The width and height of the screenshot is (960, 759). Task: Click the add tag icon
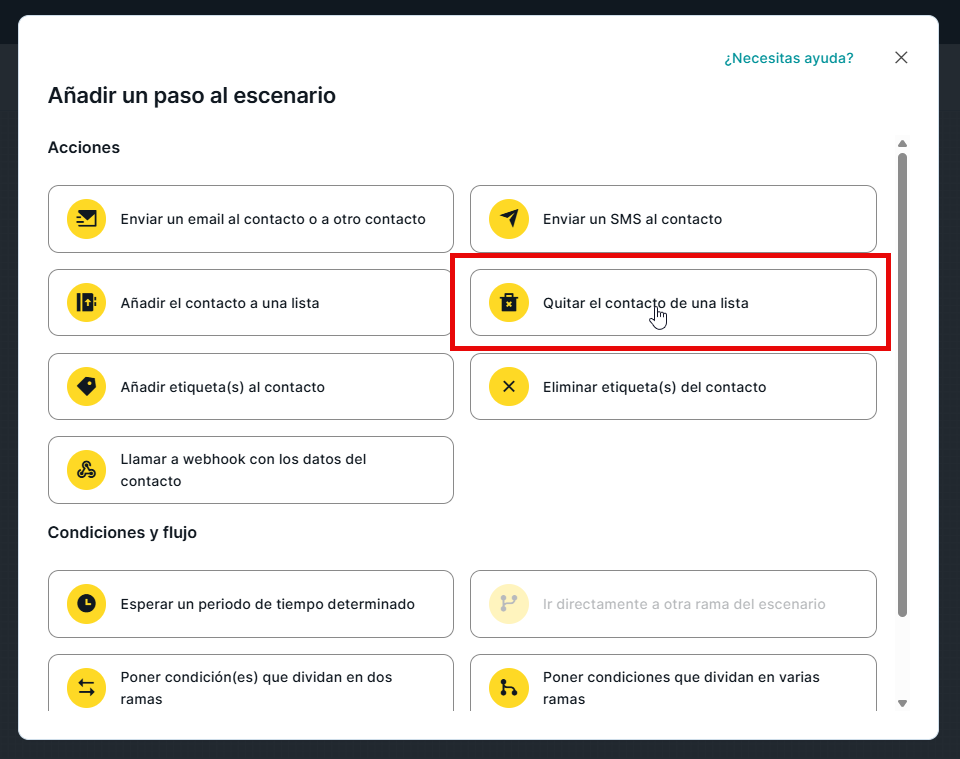tap(87, 386)
